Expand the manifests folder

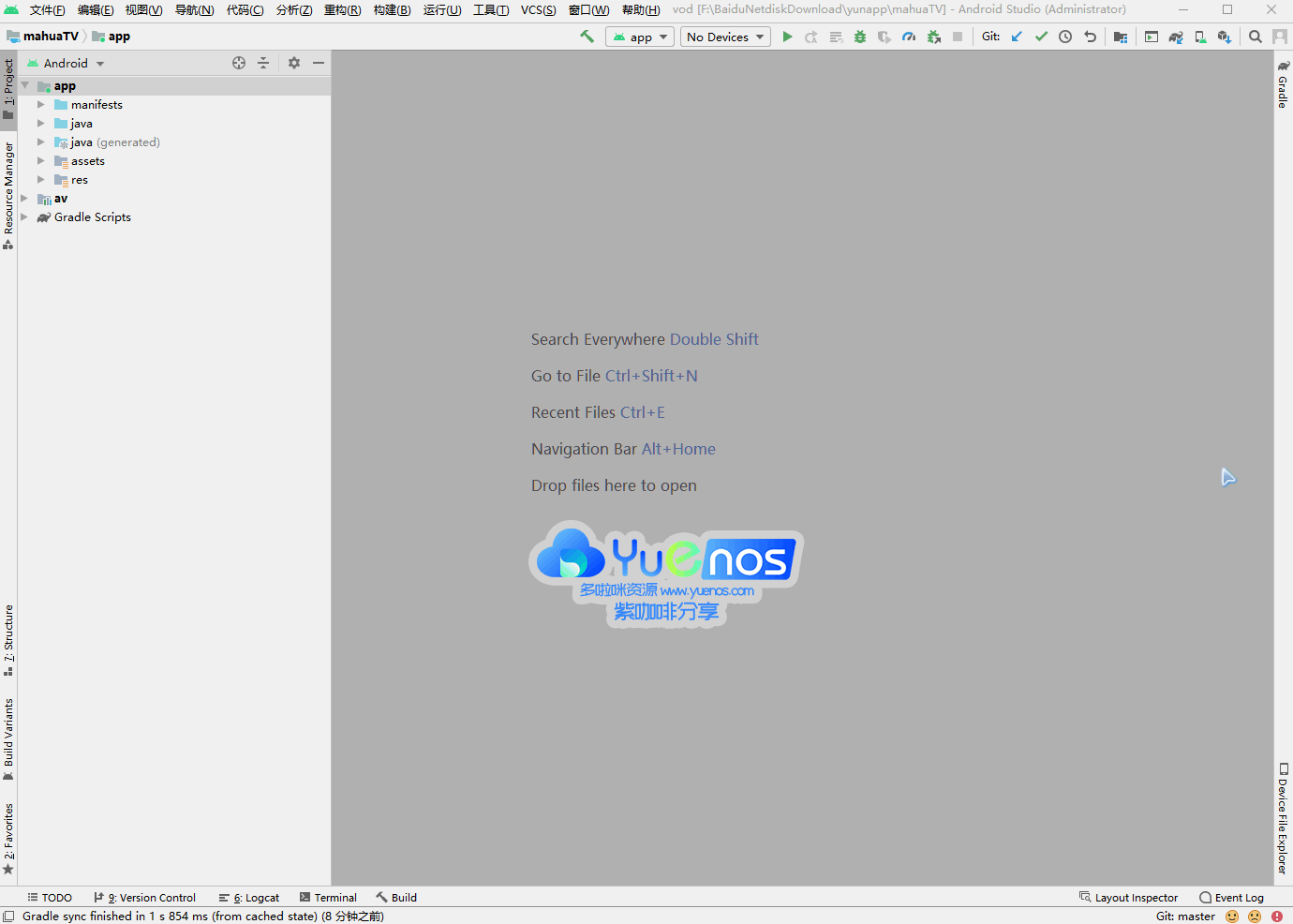(x=40, y=104)
